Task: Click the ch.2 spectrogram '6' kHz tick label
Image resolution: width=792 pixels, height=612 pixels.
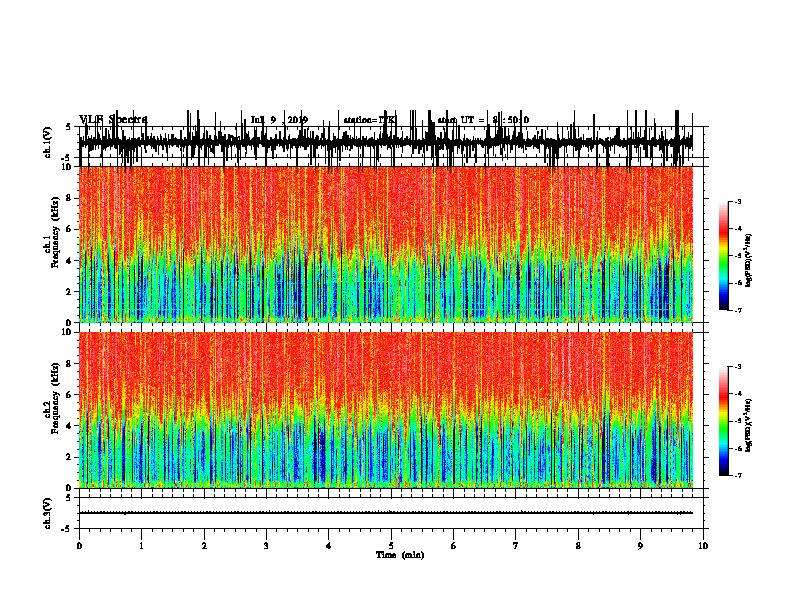Action: pos(70,395)
